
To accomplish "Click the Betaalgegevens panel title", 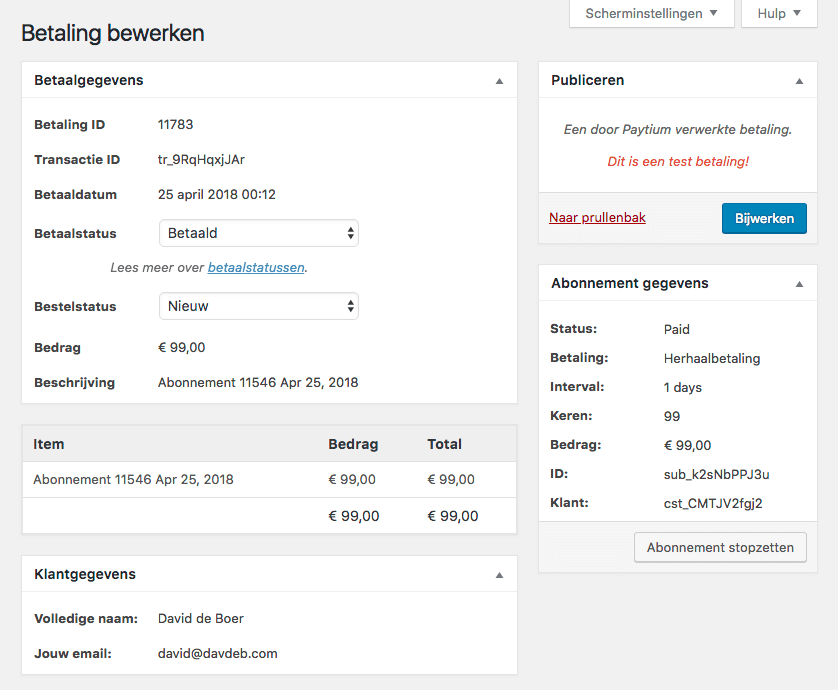I will point(89,80).
